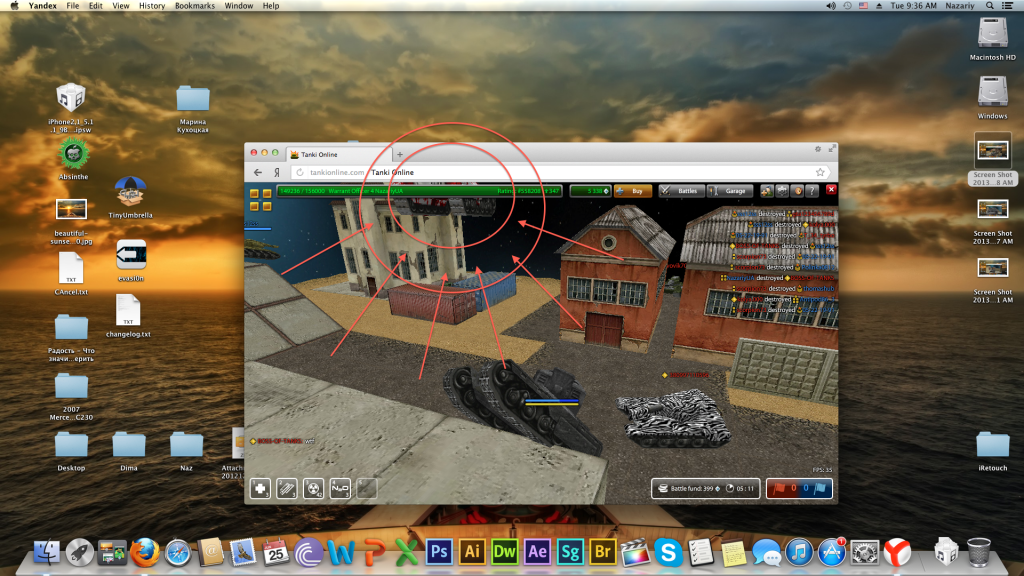Launch Photoshop from the Dock
This screenshot has height=576, width=1024.
440,551
